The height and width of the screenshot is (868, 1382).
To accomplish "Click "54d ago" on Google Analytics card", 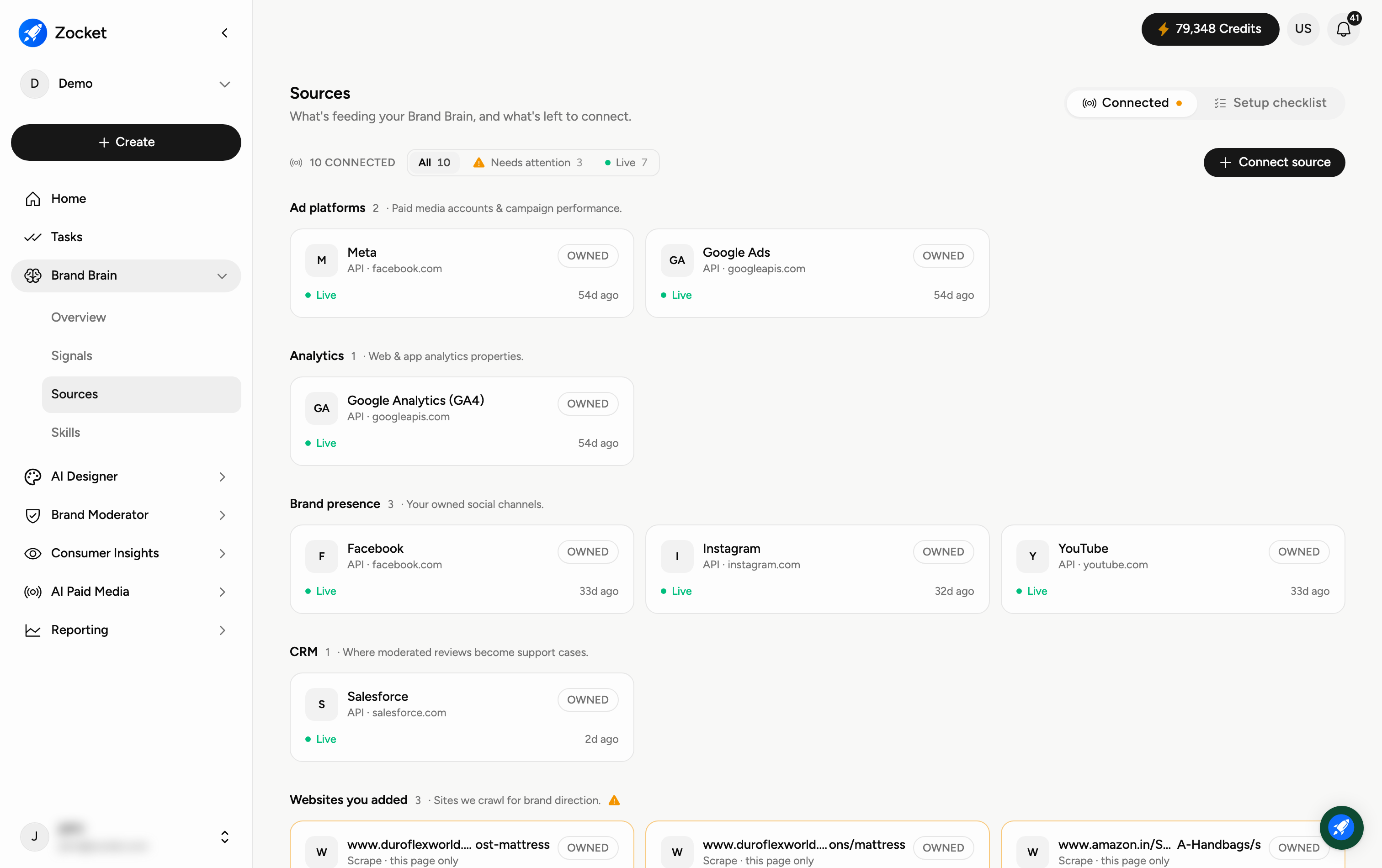I will pos(598,443).
